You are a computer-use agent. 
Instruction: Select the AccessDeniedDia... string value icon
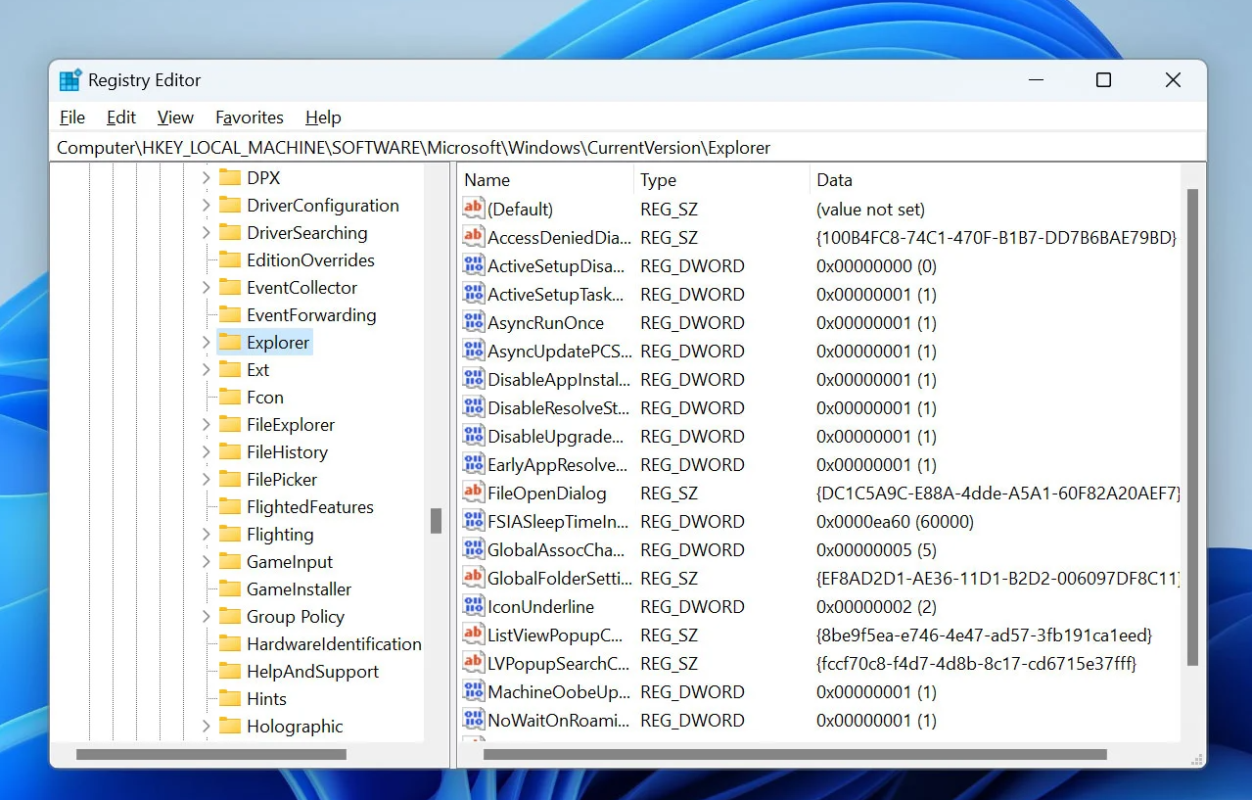click(x=473, y=237)
